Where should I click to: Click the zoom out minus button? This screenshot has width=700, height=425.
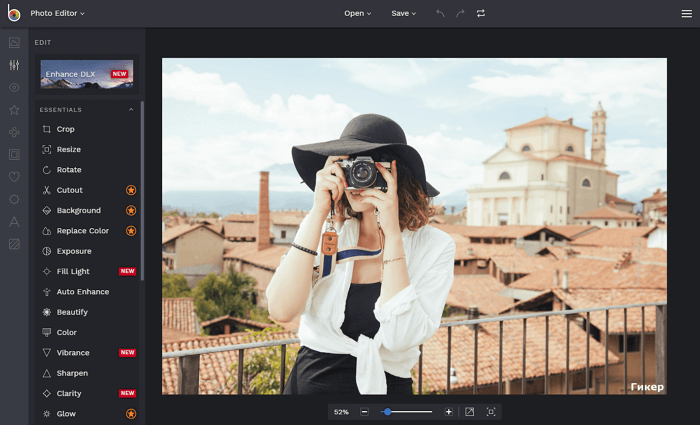[364, 412]
